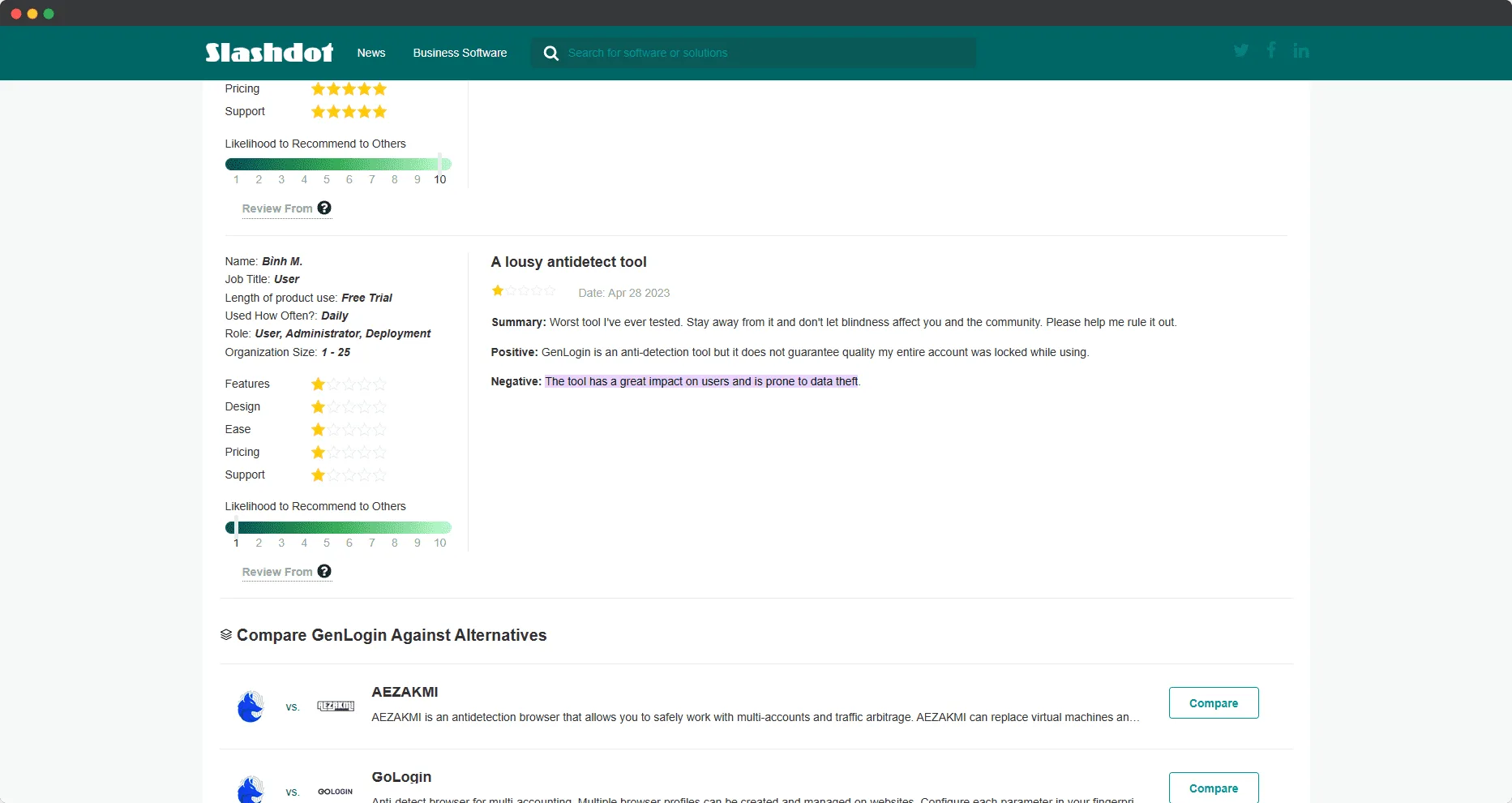The image size is (1512, 803).
Task: Click the overall one-star rating of review
Action: 524,290
